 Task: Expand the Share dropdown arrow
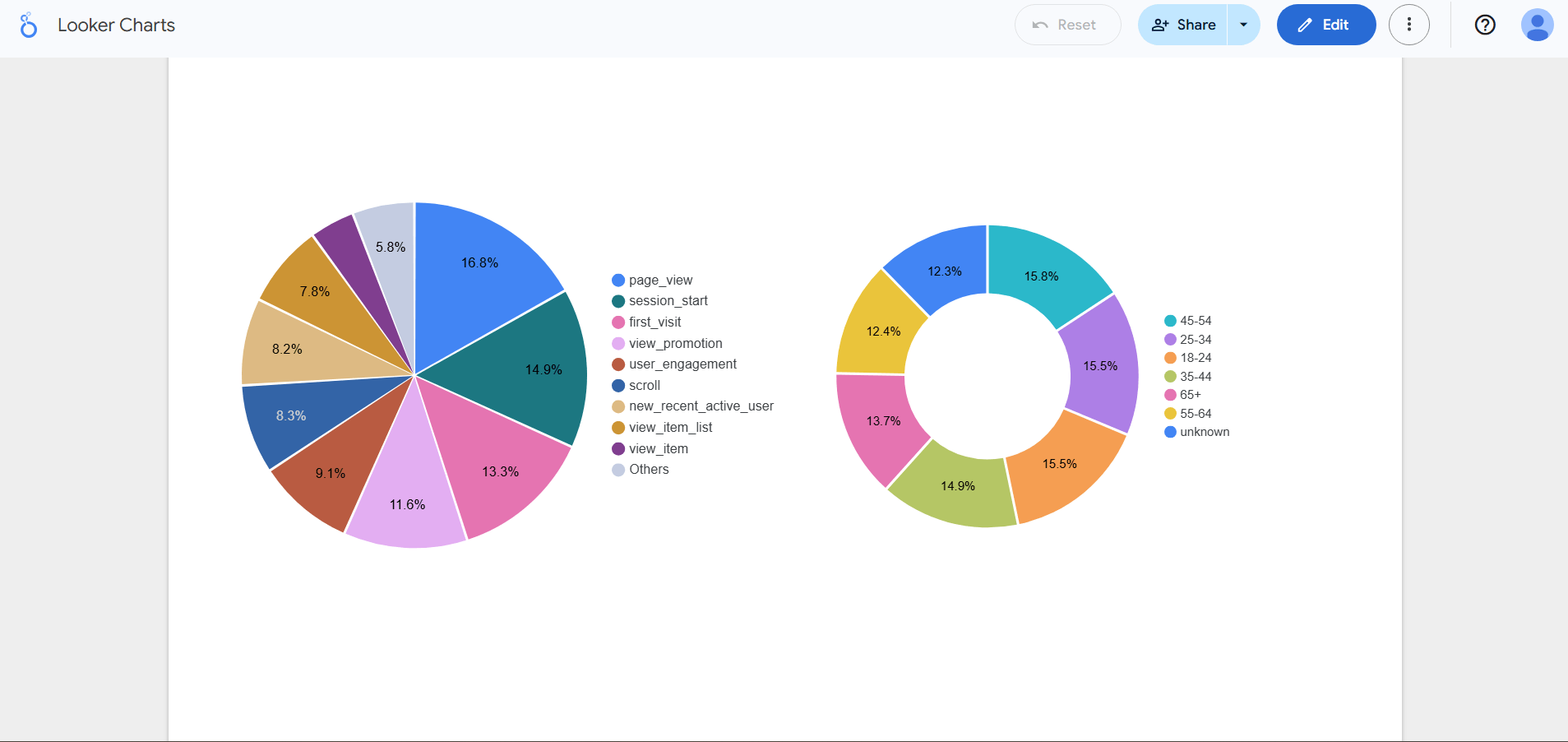[x=1243, y=25]
